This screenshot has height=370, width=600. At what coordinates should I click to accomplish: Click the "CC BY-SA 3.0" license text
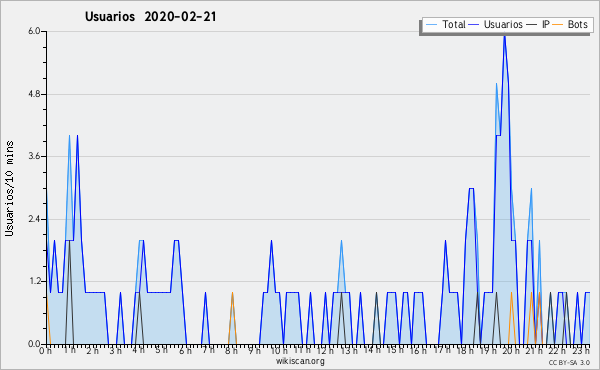click(569, 363)
